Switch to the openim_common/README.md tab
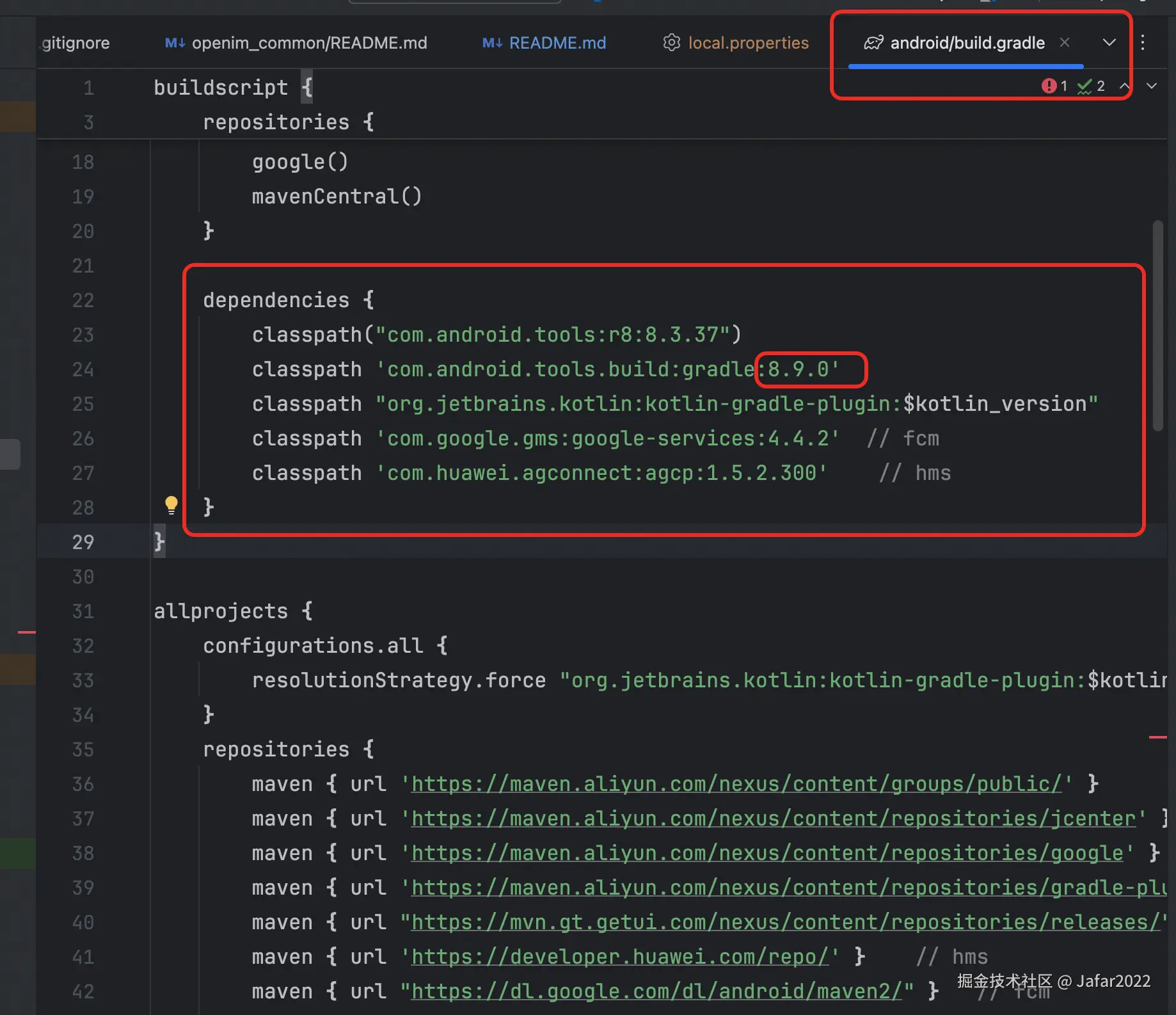This screenshot has height=1015, width=1176. (x=296, y=43)
